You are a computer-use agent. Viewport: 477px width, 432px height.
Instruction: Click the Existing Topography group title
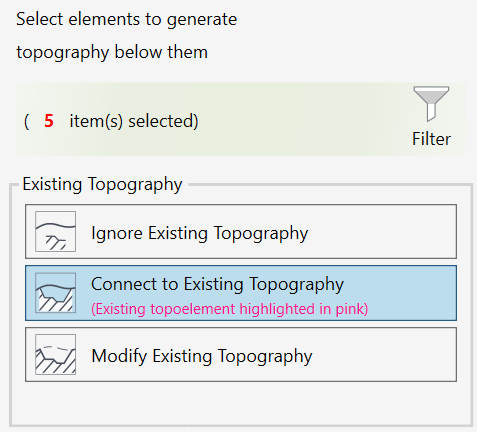(x=102, y=184)
